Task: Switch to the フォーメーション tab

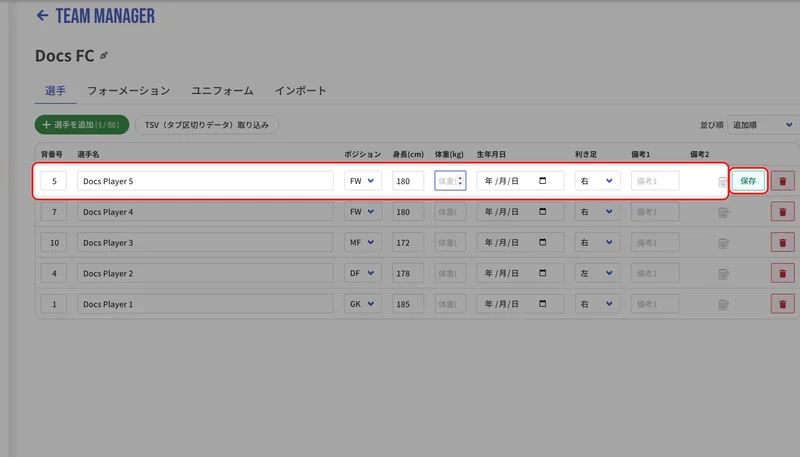Action: [x=129, y=91]
